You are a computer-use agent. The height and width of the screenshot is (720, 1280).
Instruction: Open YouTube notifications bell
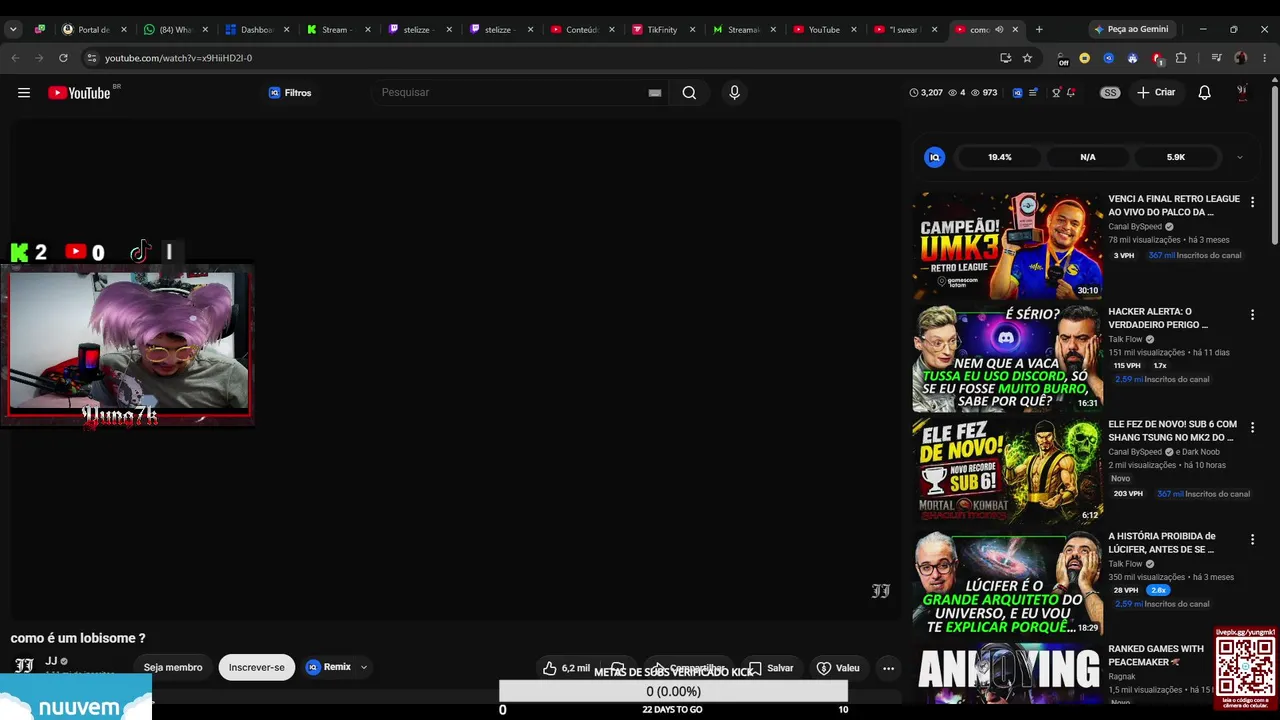coord(1205,93)
